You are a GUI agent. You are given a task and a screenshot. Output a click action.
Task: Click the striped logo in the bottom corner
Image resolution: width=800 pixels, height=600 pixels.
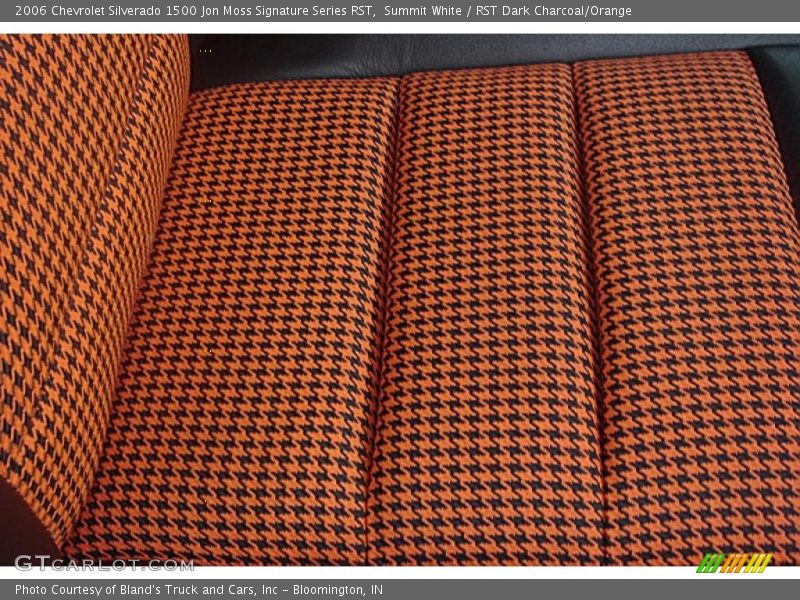pyautogui.click(x=734, y=563)
